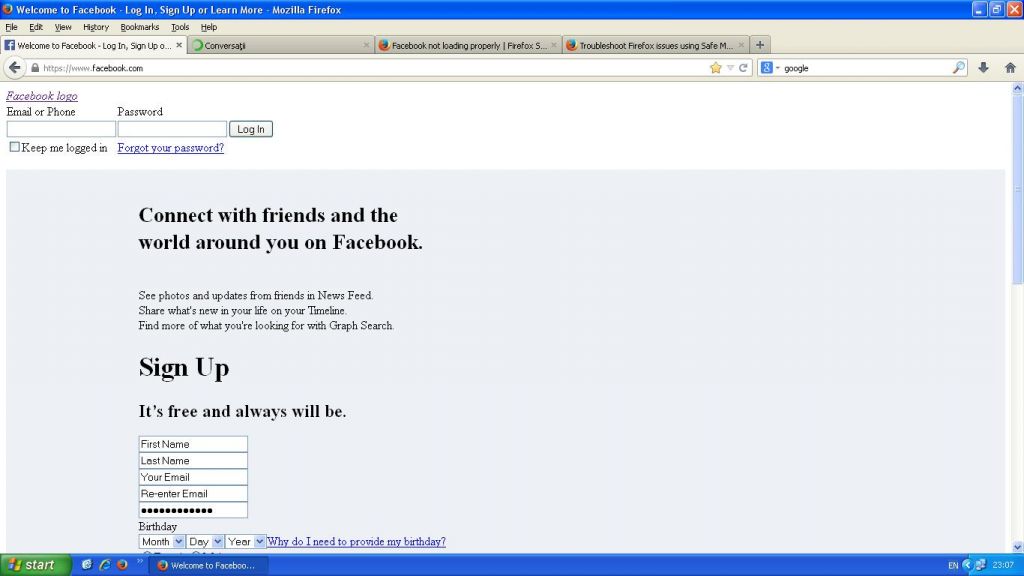Click the Birthday label text
The width and height of the screenshot is (1024, 576).
[x=157, y=526]
